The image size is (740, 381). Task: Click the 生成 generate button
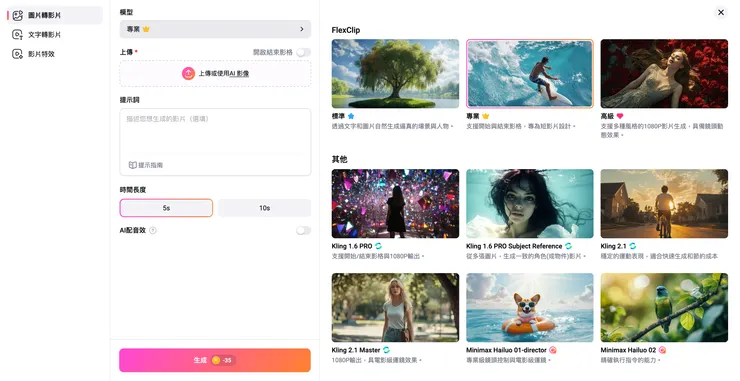[215, 360]
